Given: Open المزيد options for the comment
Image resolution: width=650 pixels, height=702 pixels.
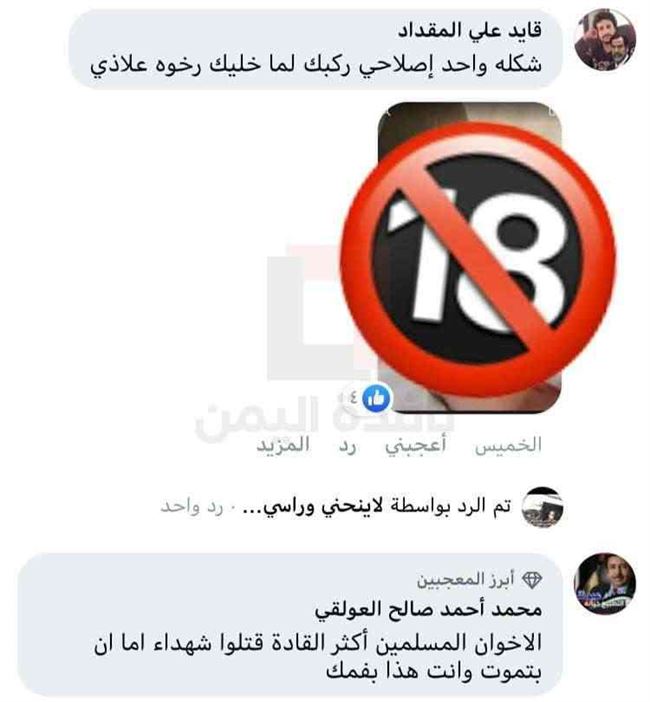Looking at the screenshot, I should pos(283,445).
